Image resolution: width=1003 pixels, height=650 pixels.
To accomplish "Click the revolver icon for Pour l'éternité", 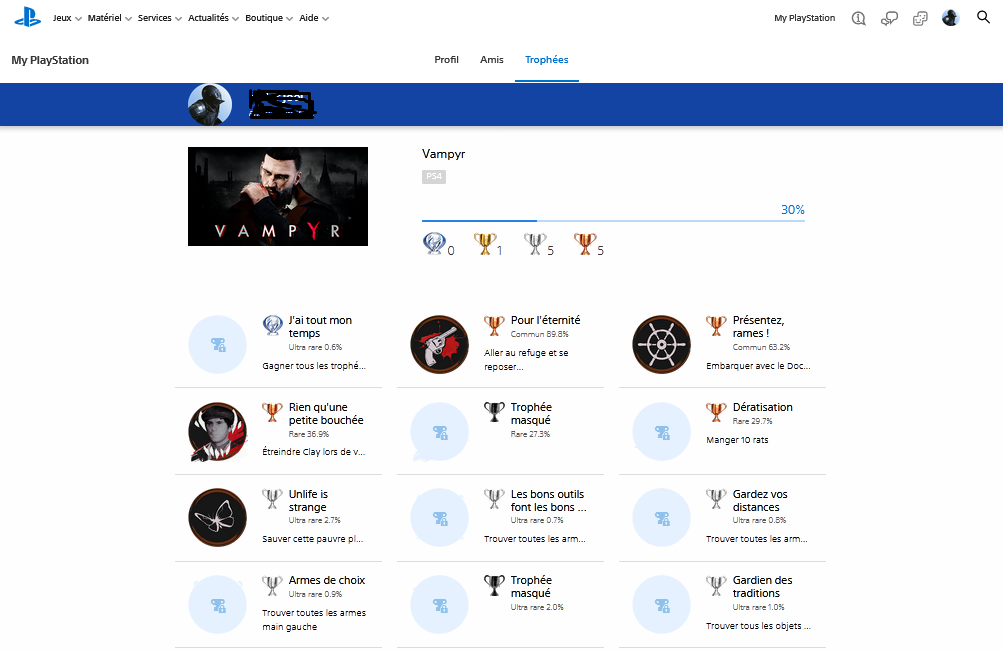I will [439, 344].
